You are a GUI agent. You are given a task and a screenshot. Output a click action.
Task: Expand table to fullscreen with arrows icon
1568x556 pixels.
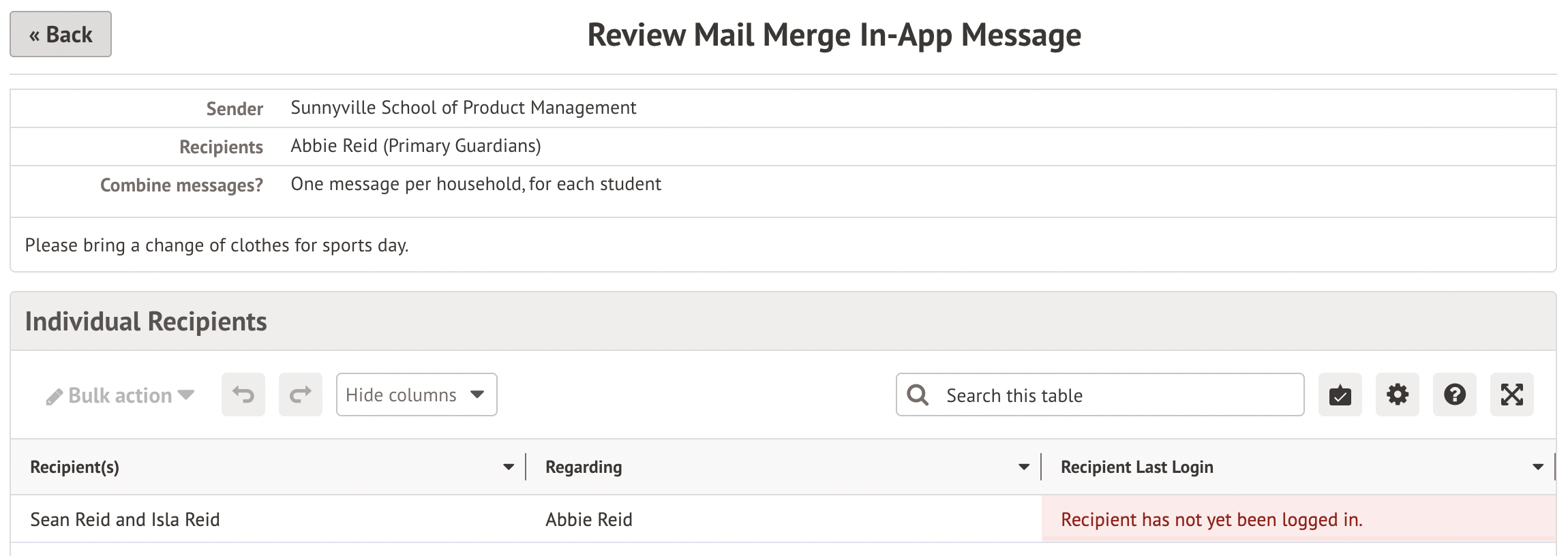(x=1511, y=395)
